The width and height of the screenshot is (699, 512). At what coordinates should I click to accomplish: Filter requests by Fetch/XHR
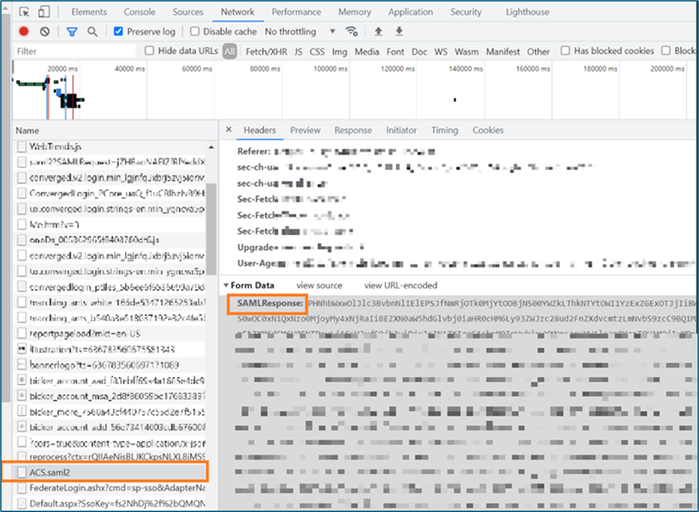click(x=267, y=52)
